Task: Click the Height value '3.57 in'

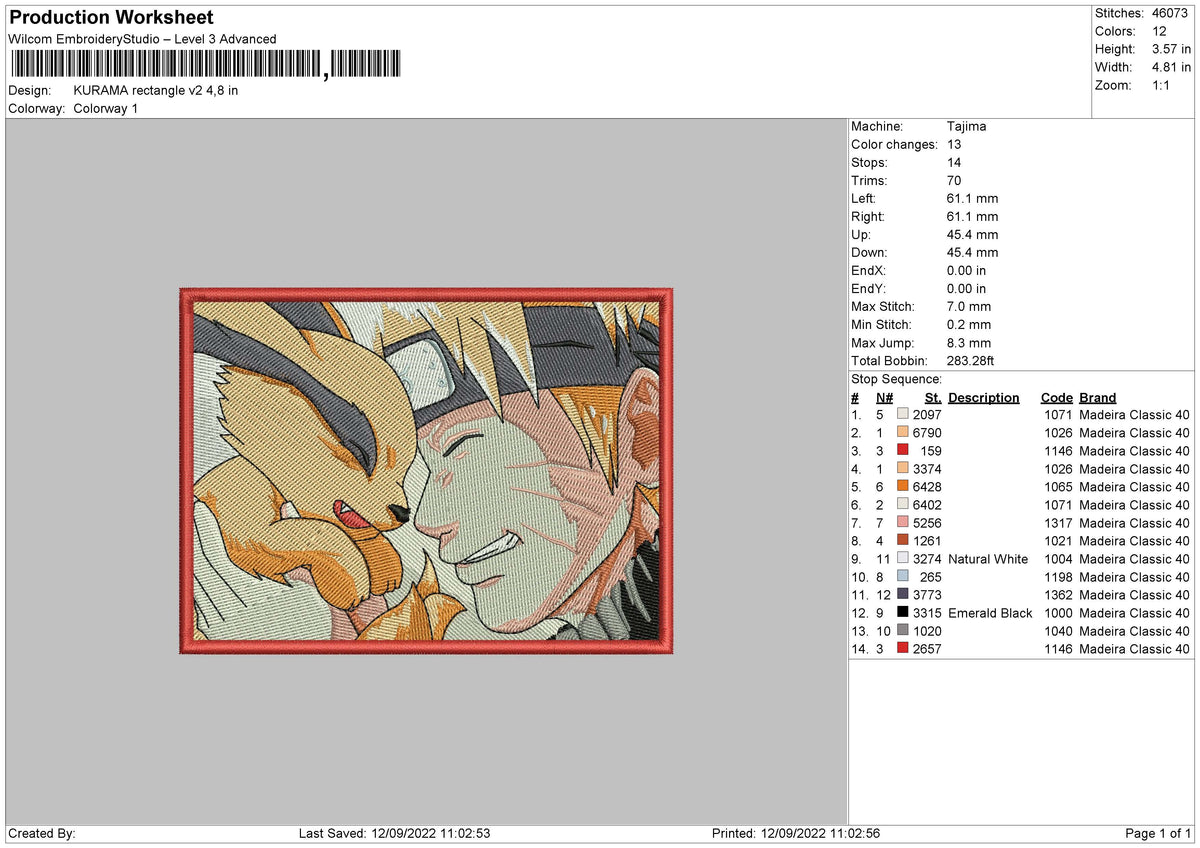Action: [x=1172, y=49]
